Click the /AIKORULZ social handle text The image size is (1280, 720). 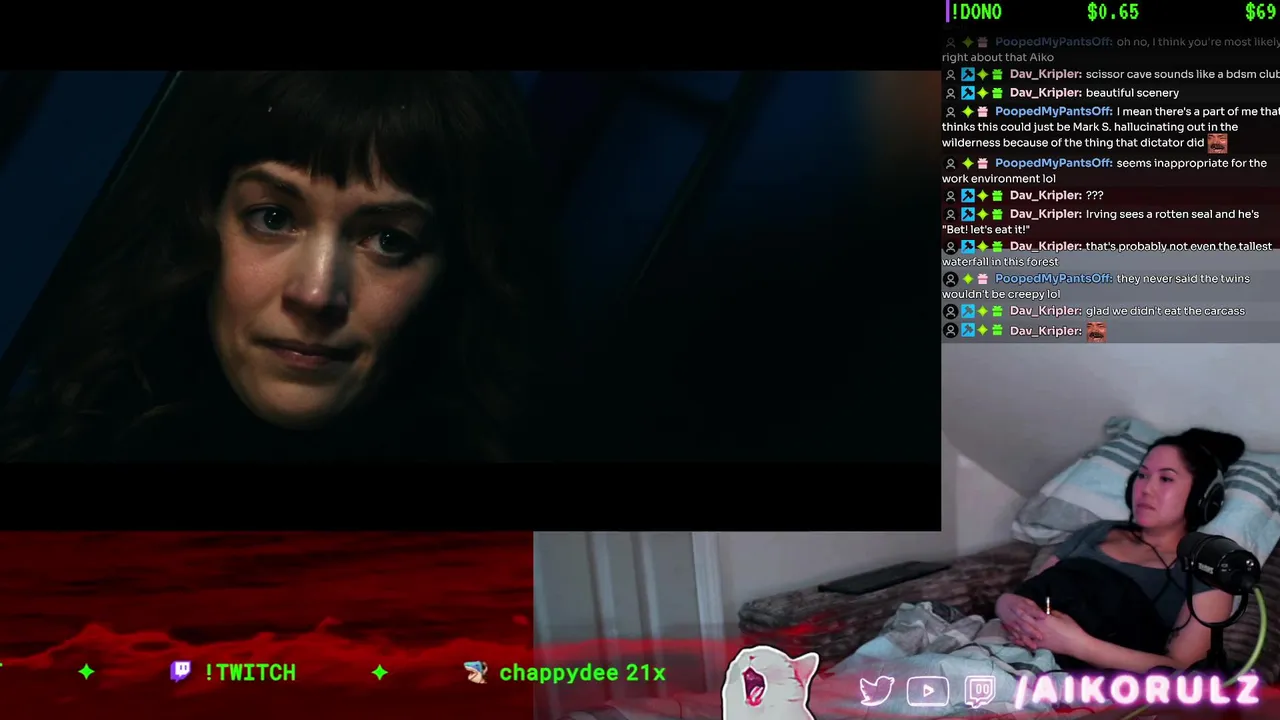point(1138,690)
